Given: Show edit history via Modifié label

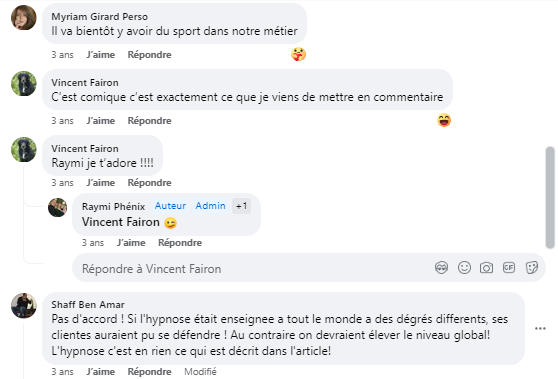Looking at the screenshot, I should 200,372.
